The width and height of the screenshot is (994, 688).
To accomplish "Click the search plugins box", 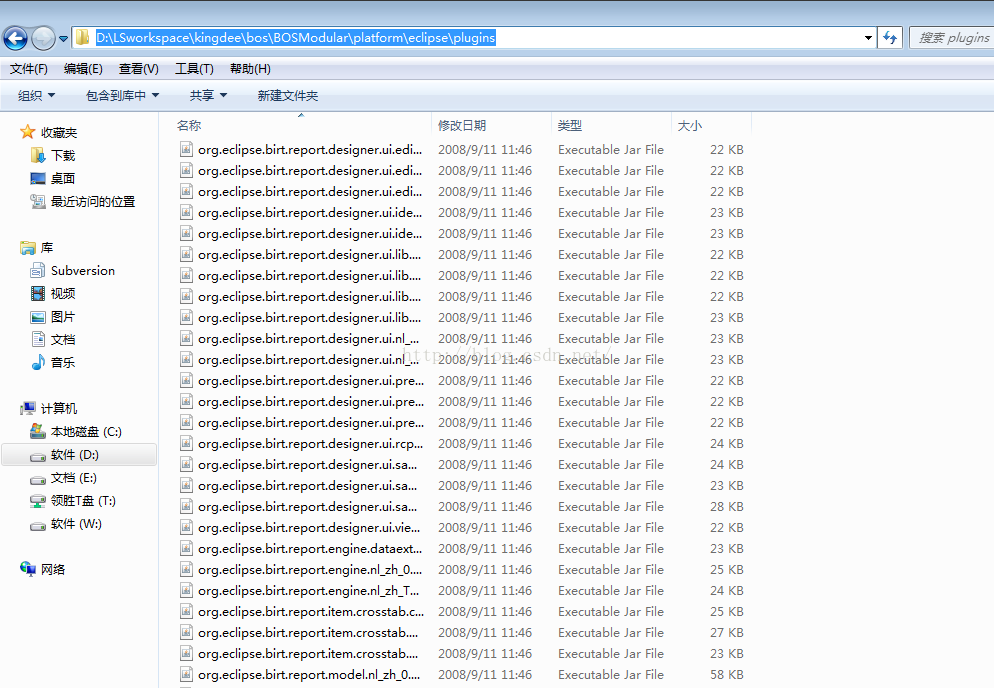I will coord(952,38).
